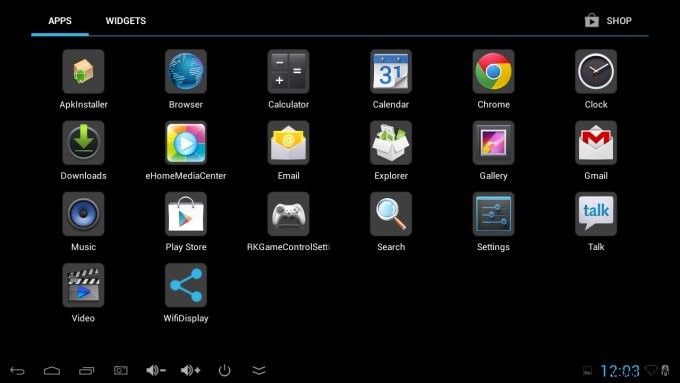The image size is (680, 383).
Task: Open the Play Store app
Action: (x=186, y=214)
